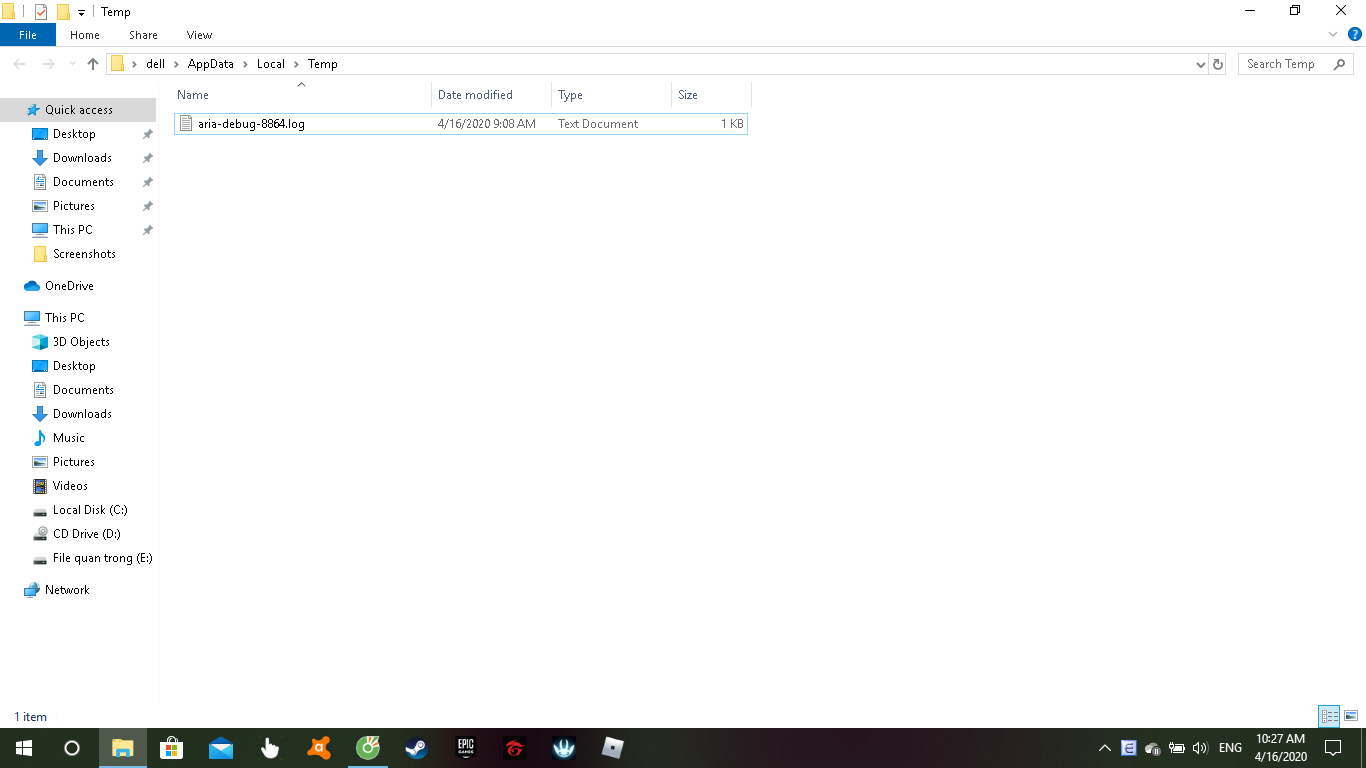Open Microsoft Store in taskbar
The height and width of the screenshot is (768, 1366).
point(171,748)
